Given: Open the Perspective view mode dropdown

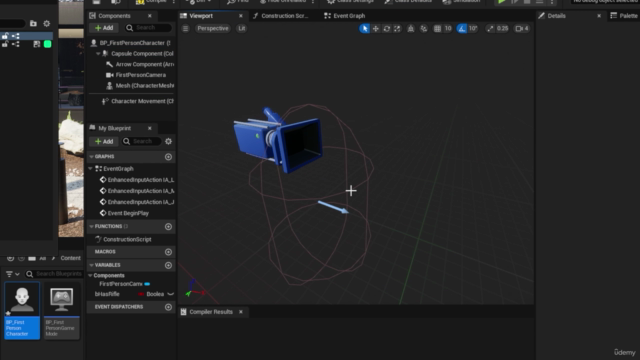Looking at the screenshot, I should (x=213, y=29).
